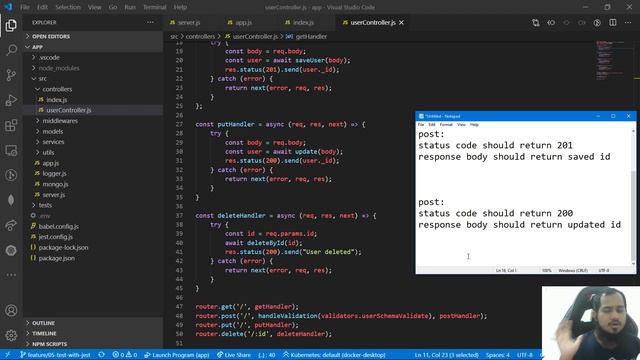Open jest.config.js in the file tree

(x=93, y=237)
